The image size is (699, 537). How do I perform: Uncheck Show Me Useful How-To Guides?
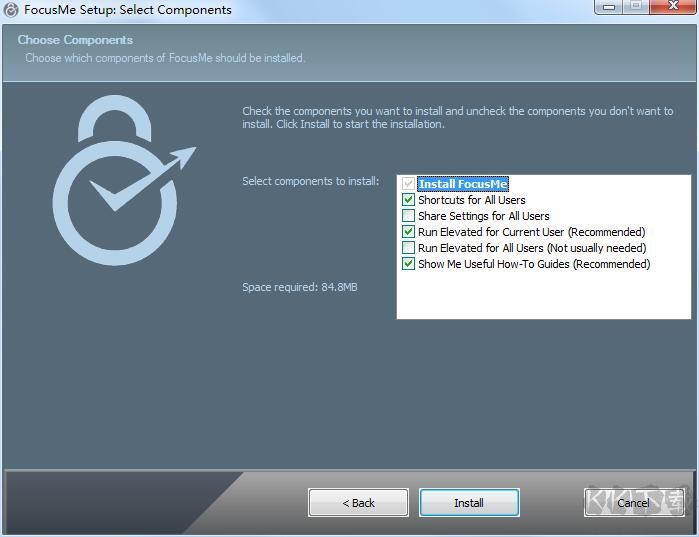click(408, 264)
